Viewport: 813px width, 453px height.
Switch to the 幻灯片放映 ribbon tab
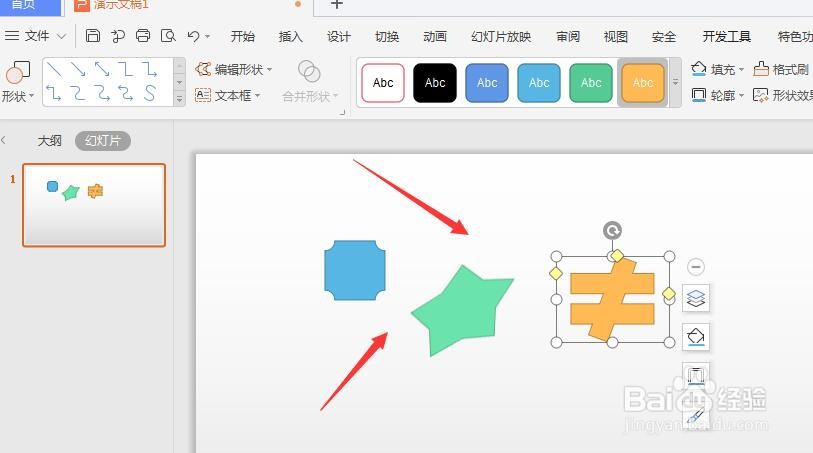coord(501,36)
